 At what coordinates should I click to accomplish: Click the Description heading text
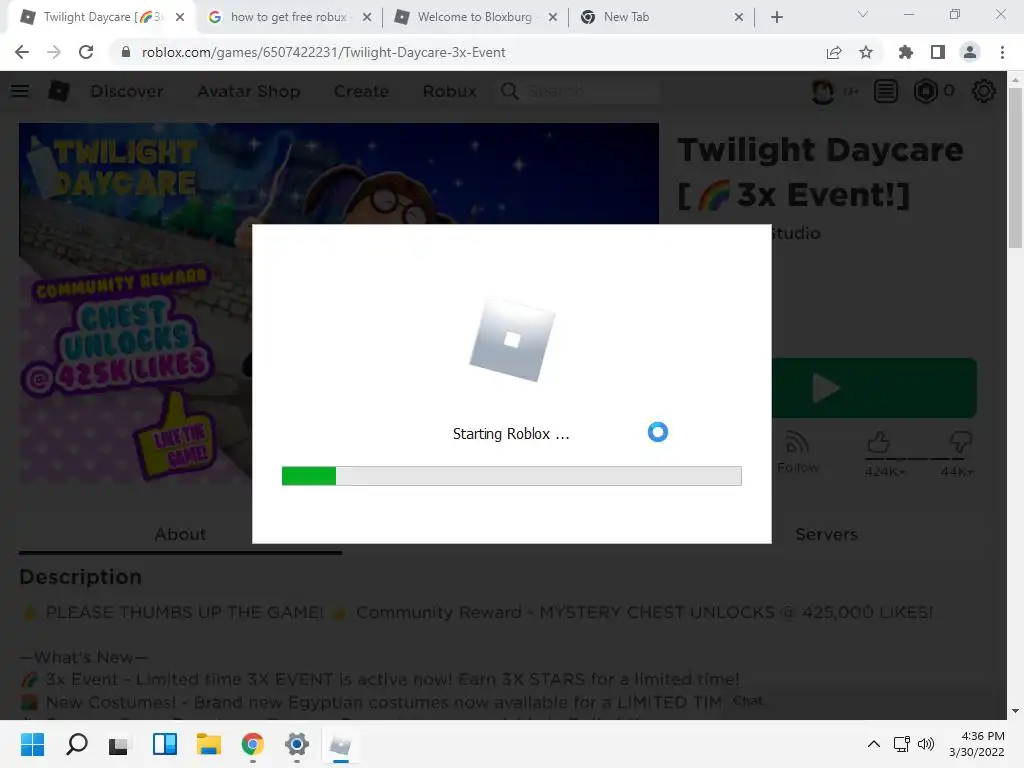pos(80,577)
